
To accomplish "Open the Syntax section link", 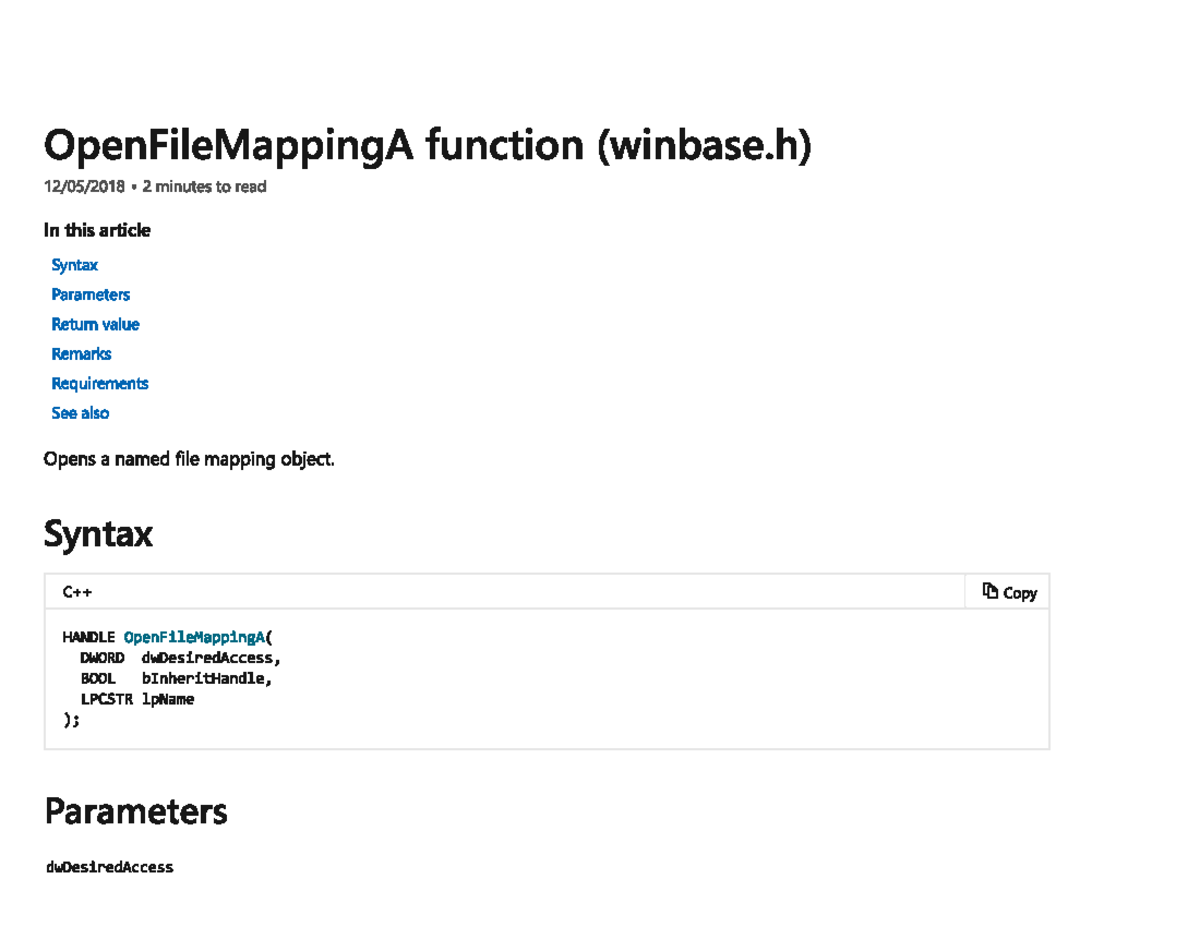I will point(74,265).
